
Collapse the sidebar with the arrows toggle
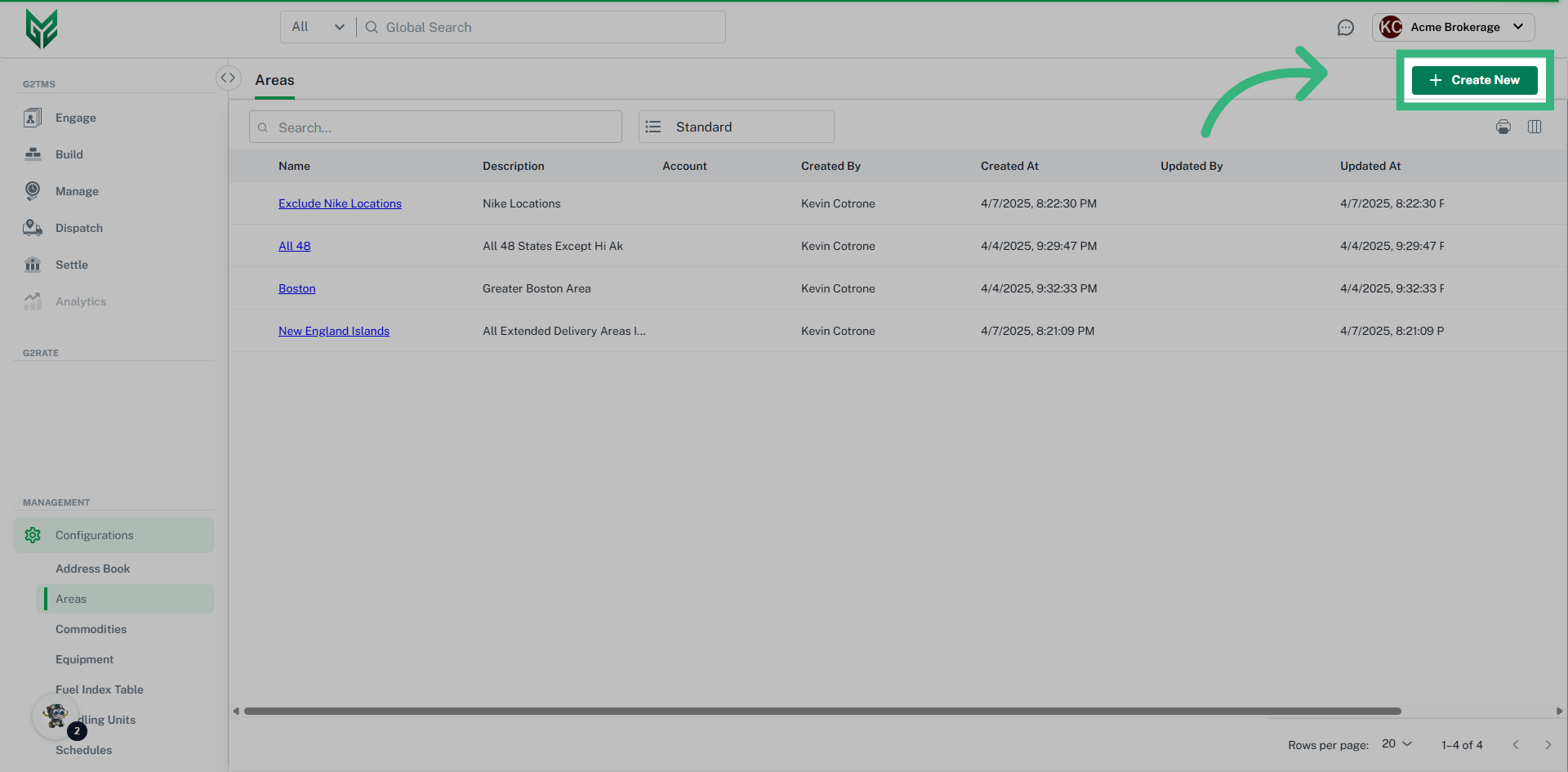coord(228,78)
